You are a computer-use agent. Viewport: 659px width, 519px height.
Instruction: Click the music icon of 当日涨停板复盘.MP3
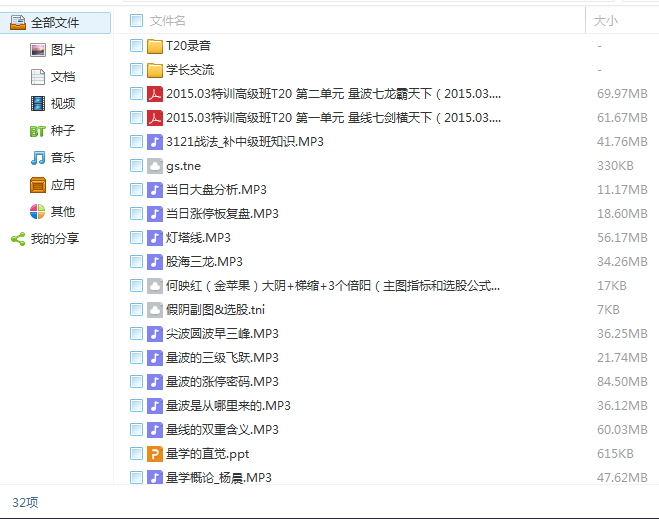coord(155,213)
